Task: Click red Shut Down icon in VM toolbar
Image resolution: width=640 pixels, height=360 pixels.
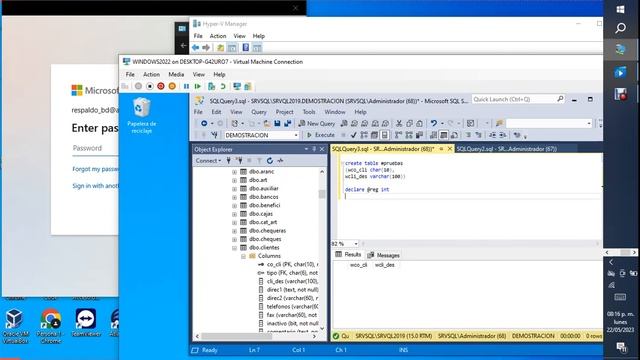Action: coord(161,87)
